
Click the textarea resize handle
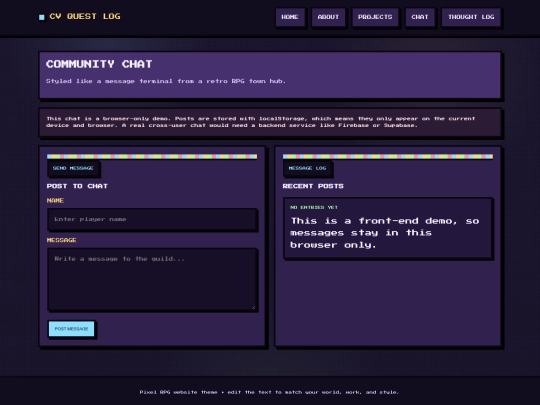pos(254,307)
